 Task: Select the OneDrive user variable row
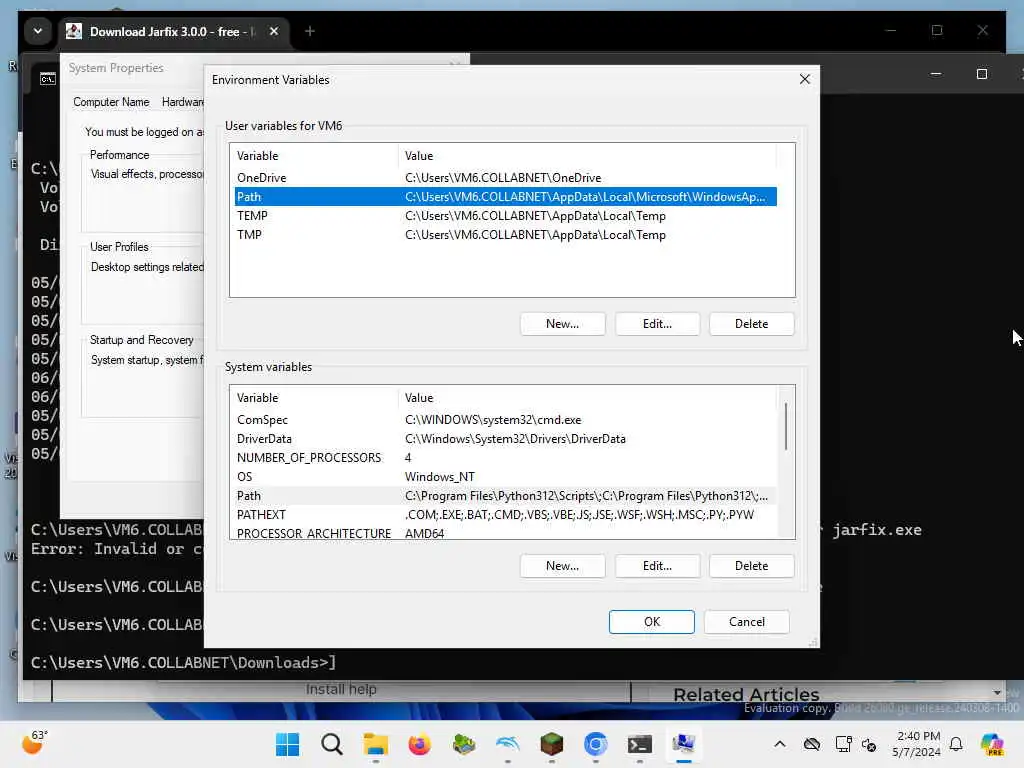pos(505,178)
